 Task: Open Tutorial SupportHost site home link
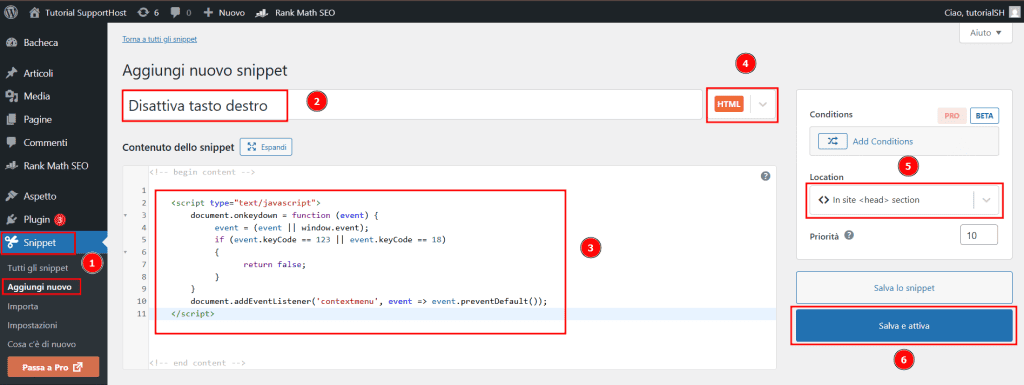79,12
